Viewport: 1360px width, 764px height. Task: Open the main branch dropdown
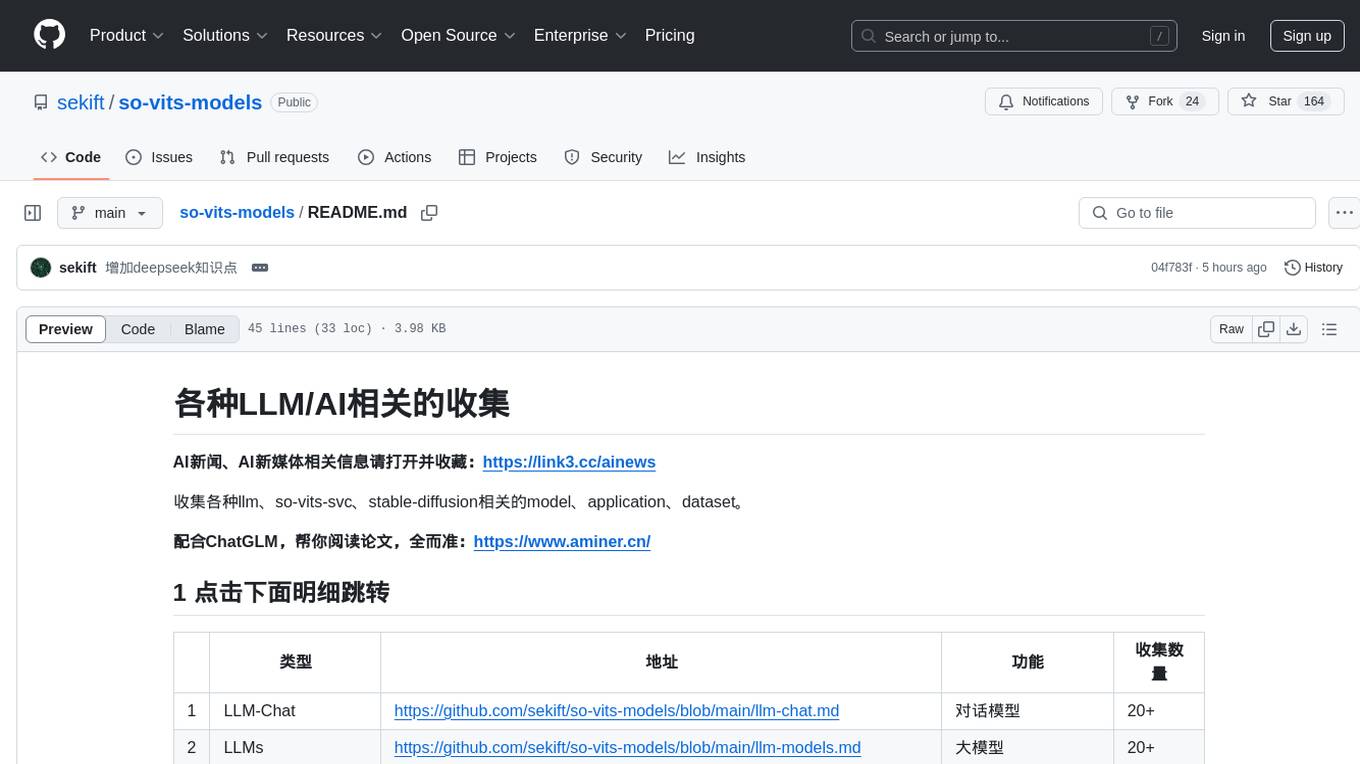click(109, 213)
